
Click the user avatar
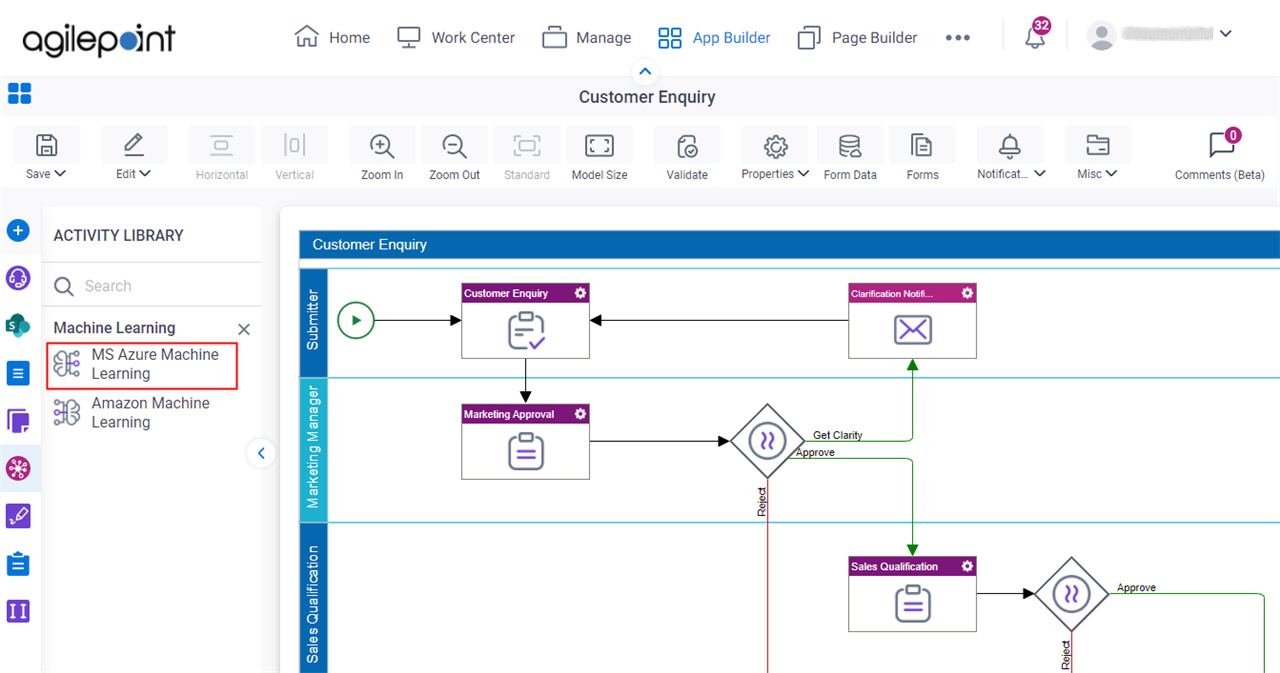pos(1102,36)
